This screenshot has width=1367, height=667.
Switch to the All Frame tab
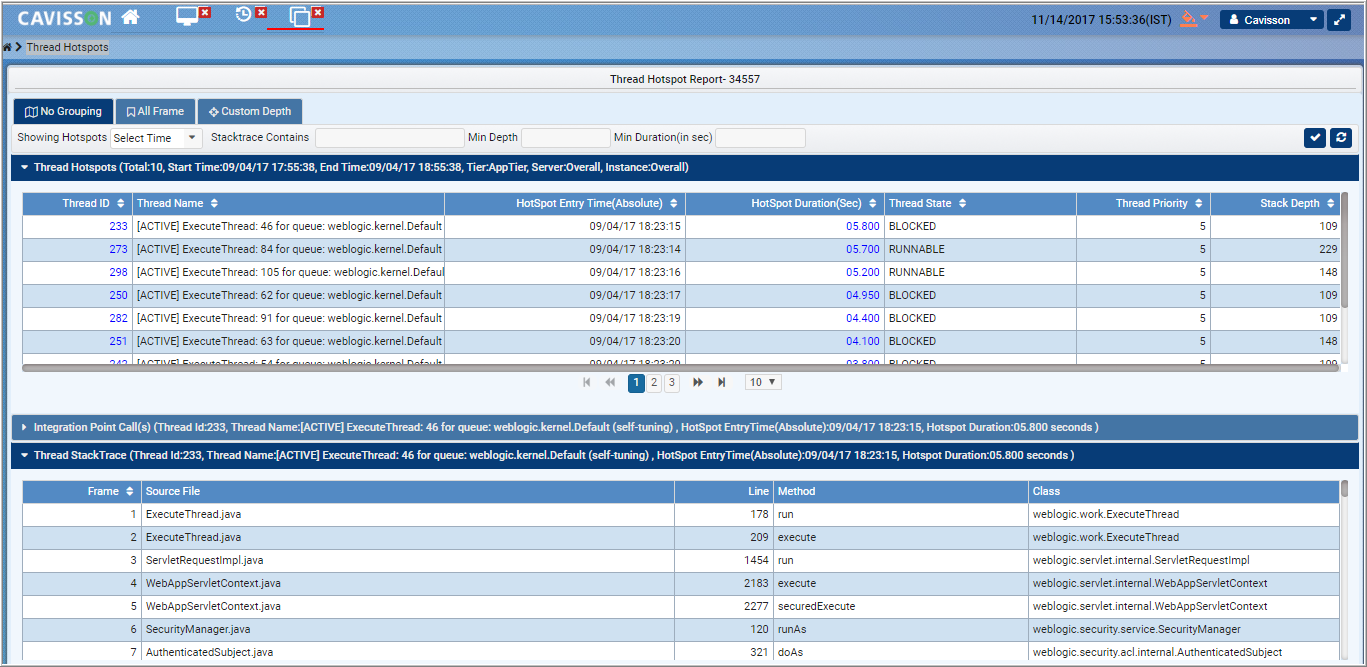pyautogui.click(x=155, y=111)
